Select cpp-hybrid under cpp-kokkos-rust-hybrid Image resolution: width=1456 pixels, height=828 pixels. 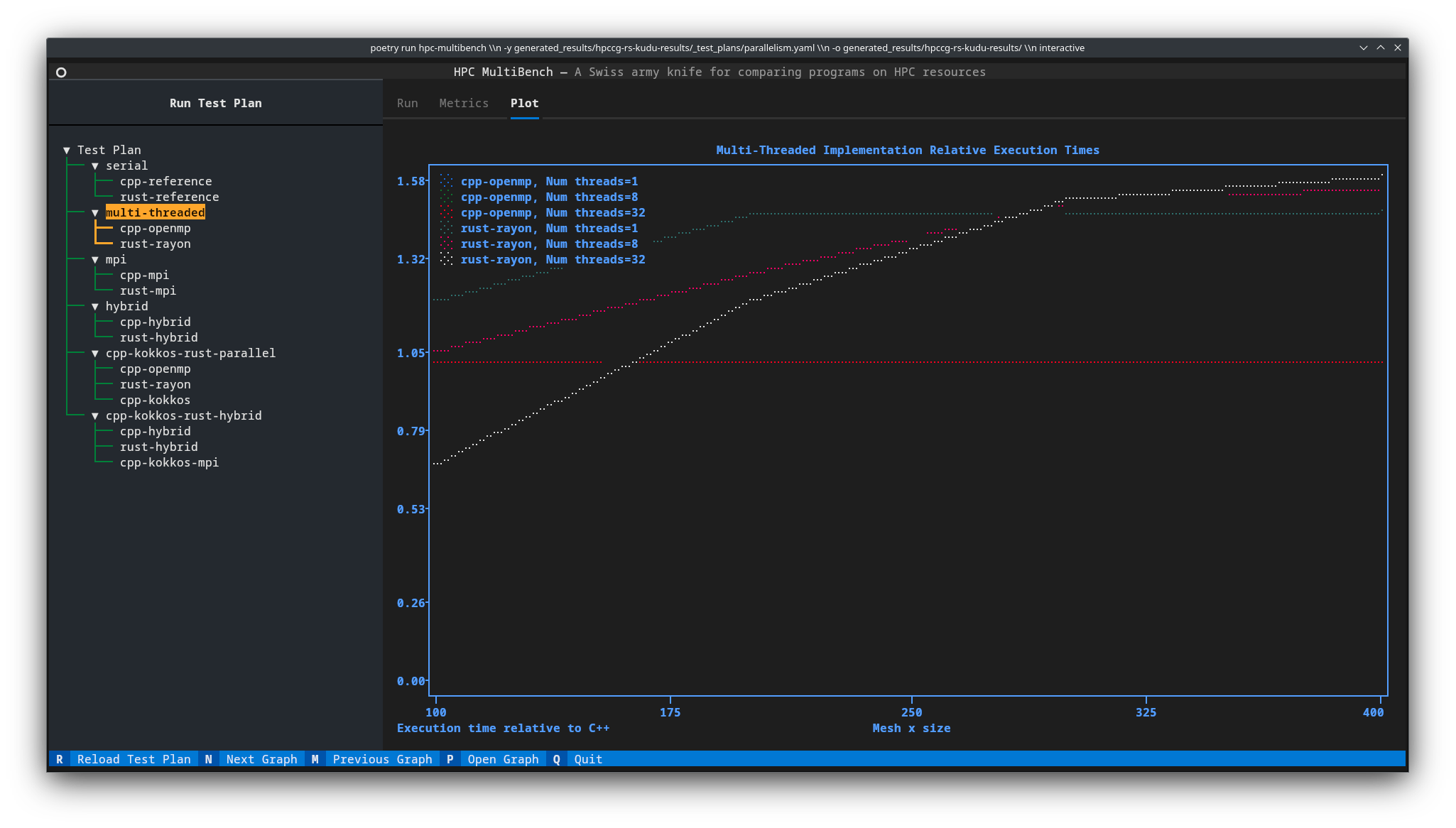click(x=155, y=431)
